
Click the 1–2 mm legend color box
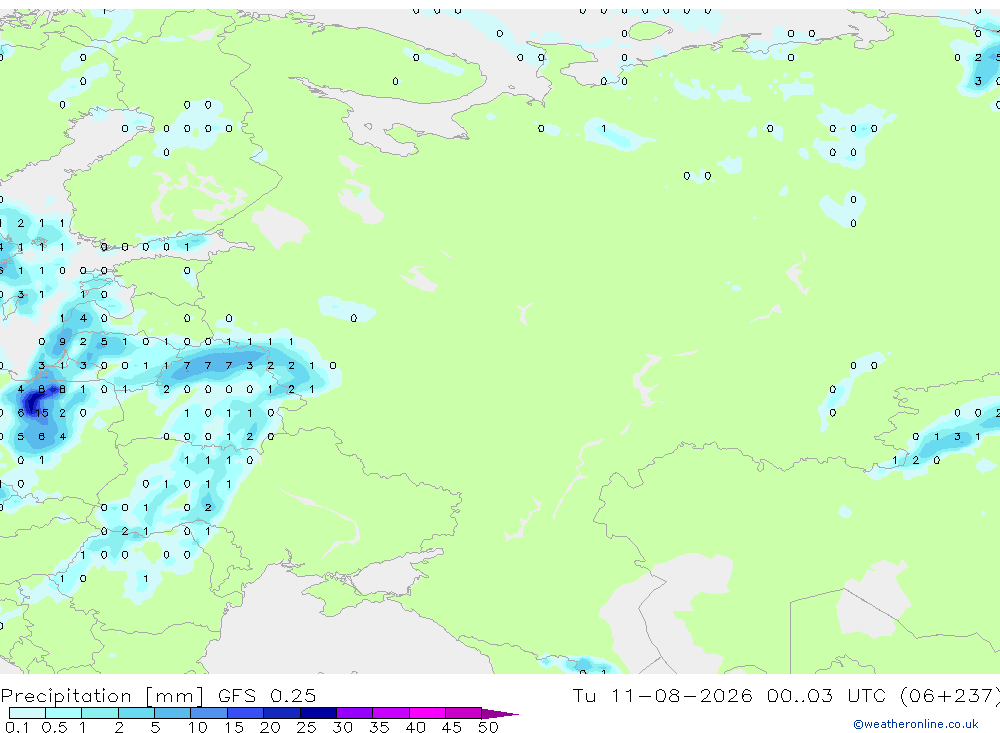click(100, 713)
